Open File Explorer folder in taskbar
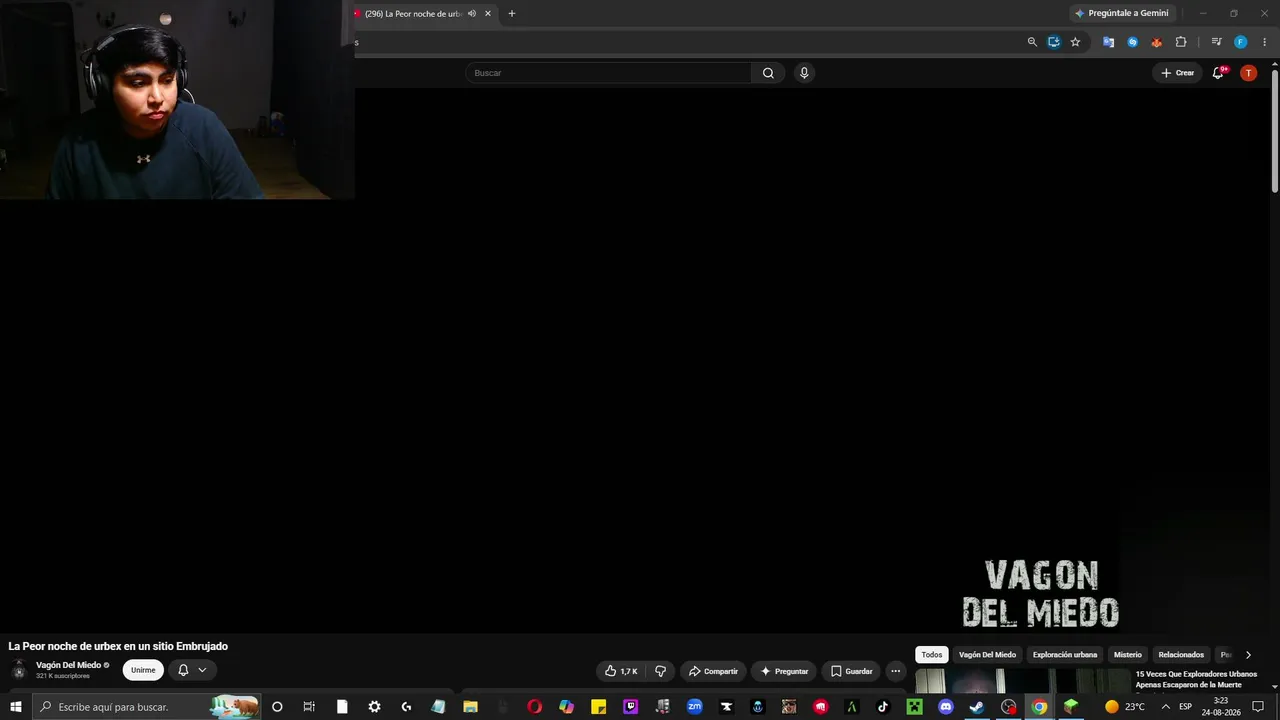 470,707
